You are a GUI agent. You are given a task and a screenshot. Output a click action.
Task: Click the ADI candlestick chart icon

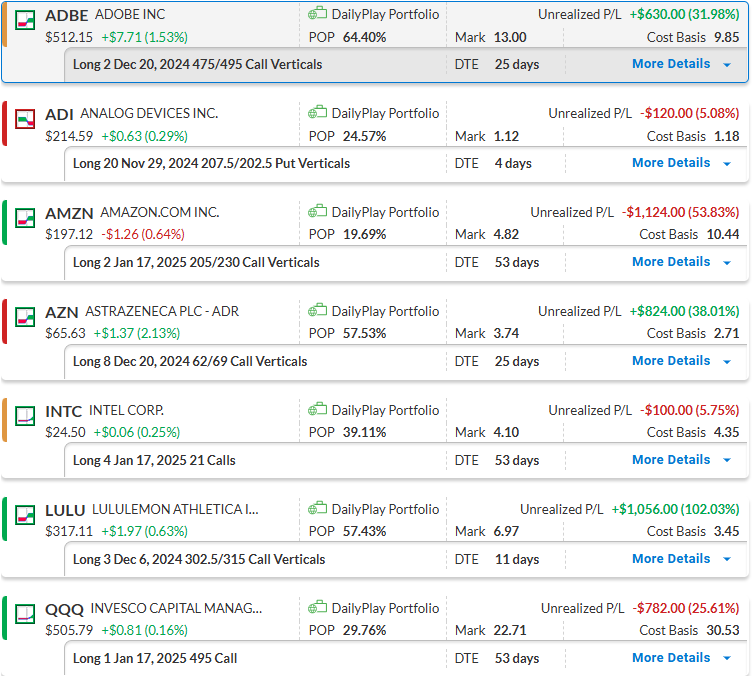tap(27, 116)
